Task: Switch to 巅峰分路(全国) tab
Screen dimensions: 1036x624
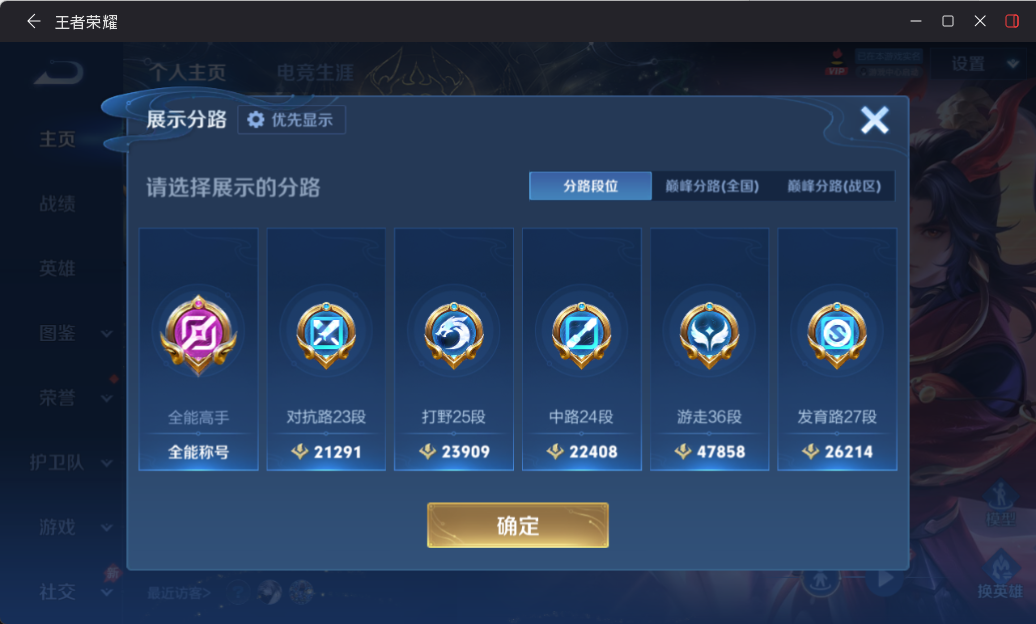Action: [x=712, y=186]
